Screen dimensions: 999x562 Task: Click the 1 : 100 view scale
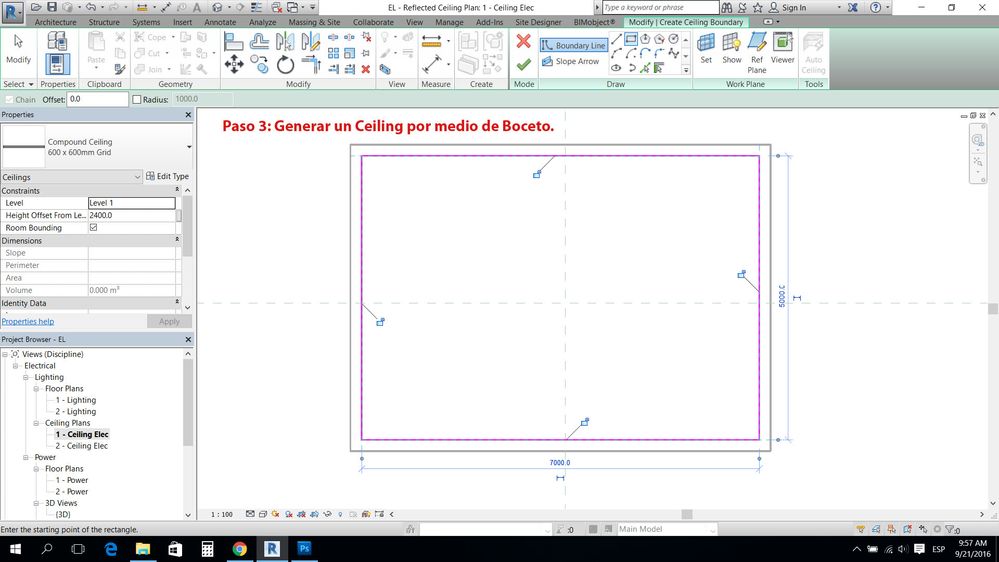pos(222,514)
